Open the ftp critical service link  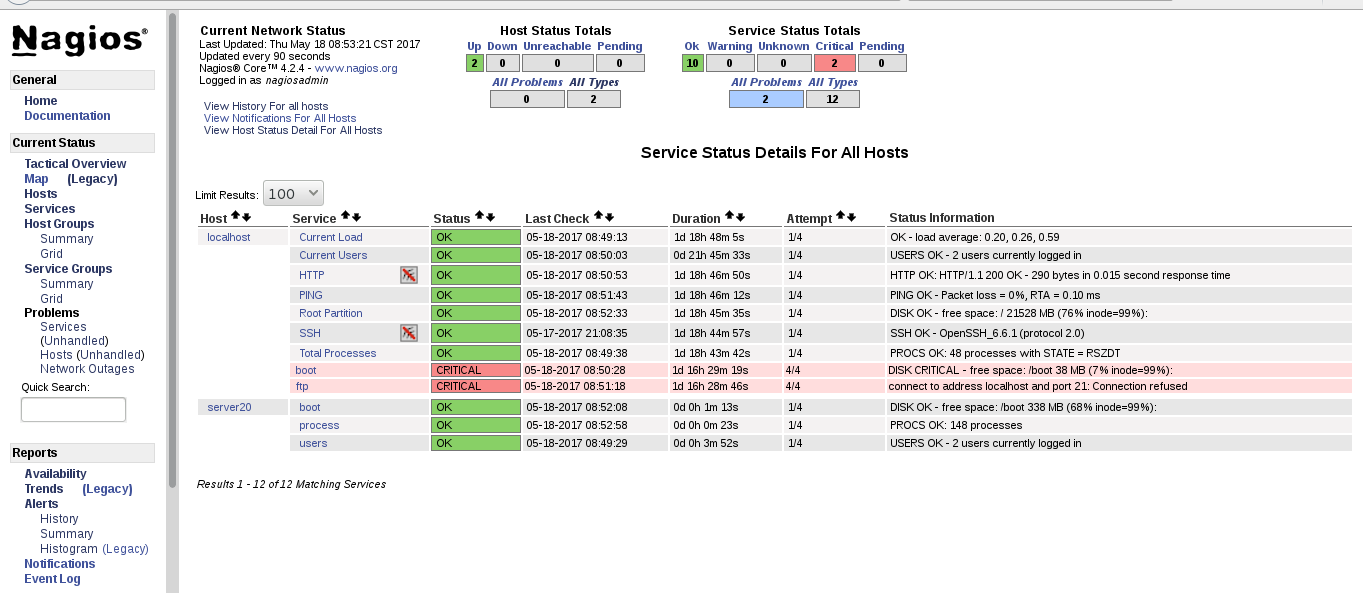302,386
